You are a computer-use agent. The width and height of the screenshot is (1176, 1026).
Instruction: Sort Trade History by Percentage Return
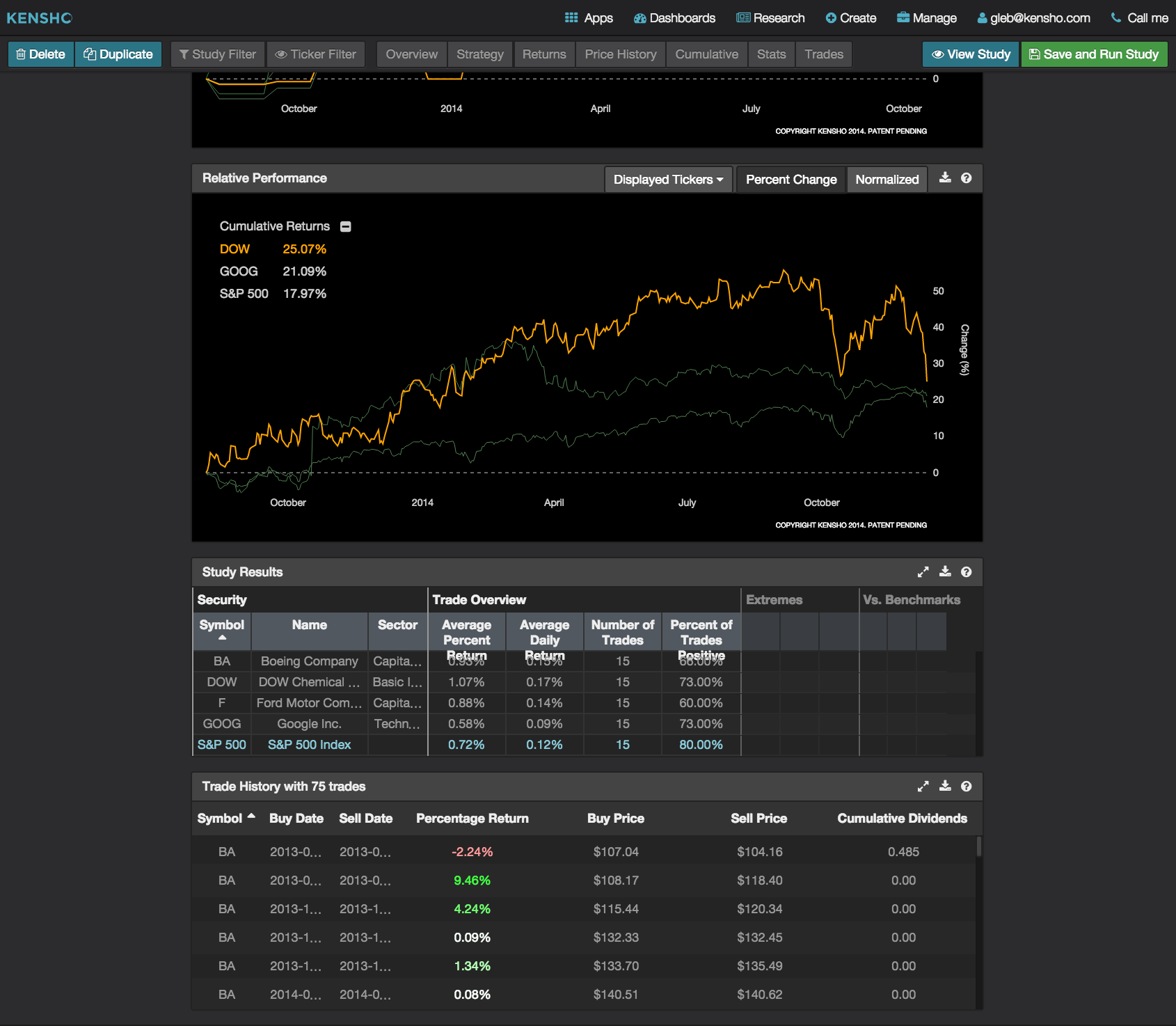click(x=472, y=819)
